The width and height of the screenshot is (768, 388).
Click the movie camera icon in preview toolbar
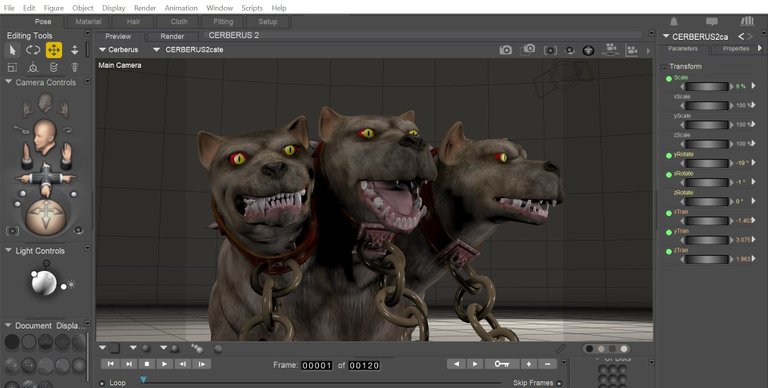coord(611,49)
